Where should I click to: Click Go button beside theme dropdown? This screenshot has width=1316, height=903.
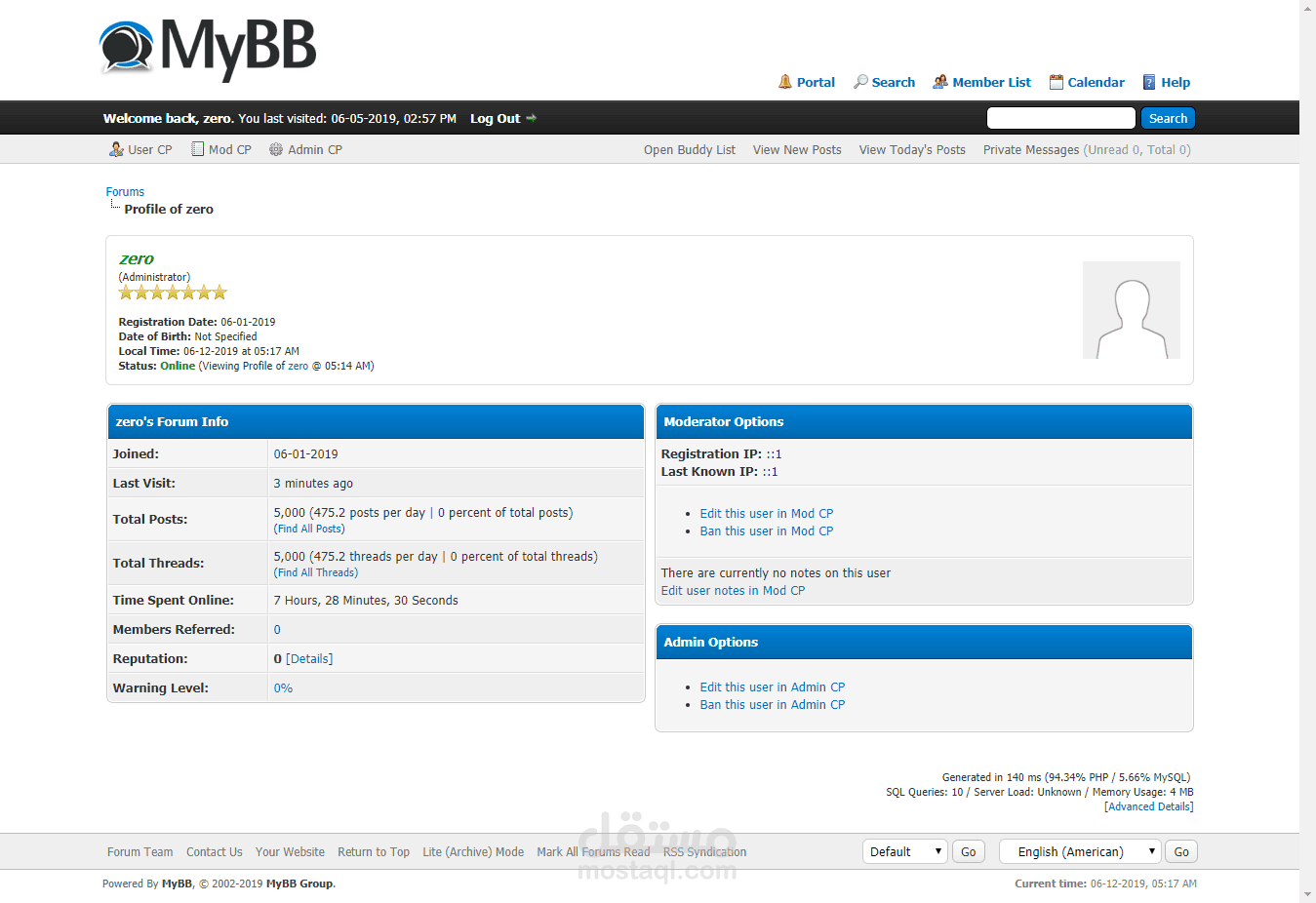tap(969, 851)
